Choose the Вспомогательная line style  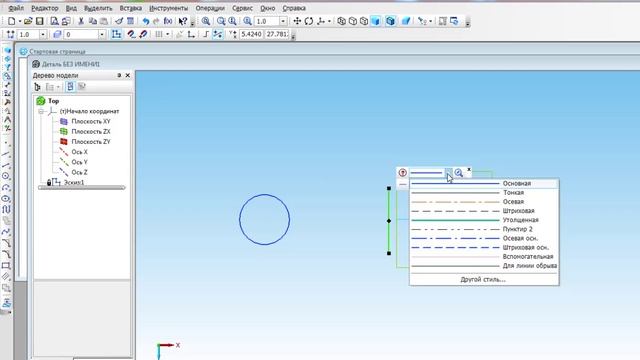pos(484,257)
